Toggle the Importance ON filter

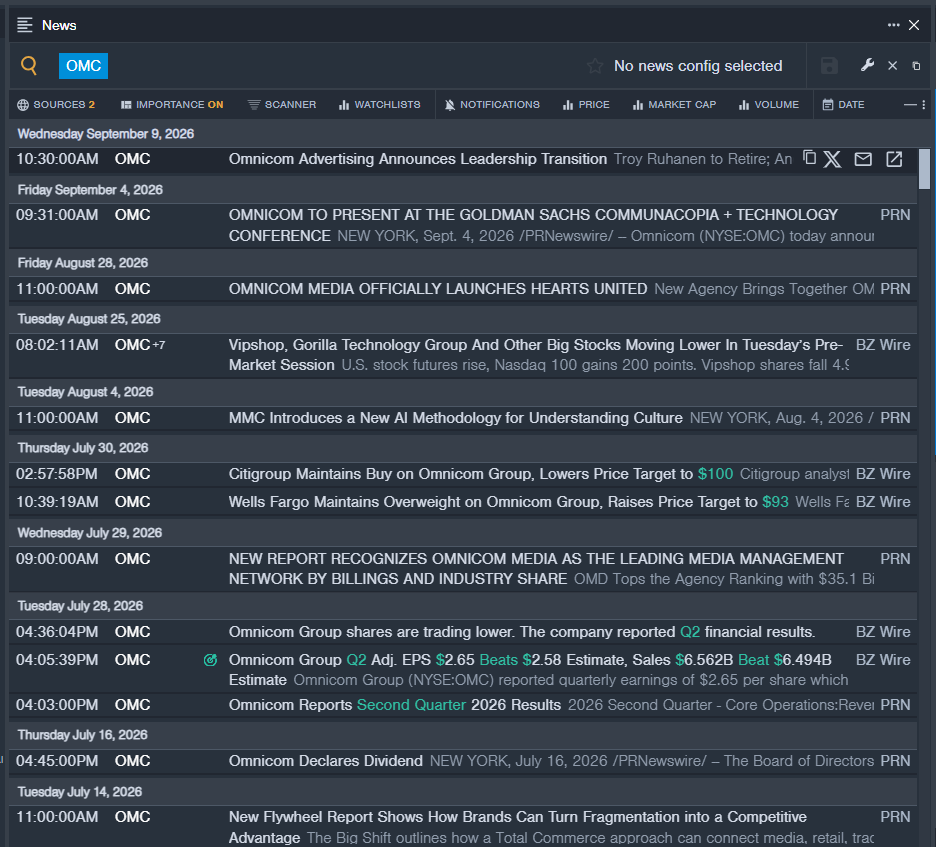click(172, 104)
